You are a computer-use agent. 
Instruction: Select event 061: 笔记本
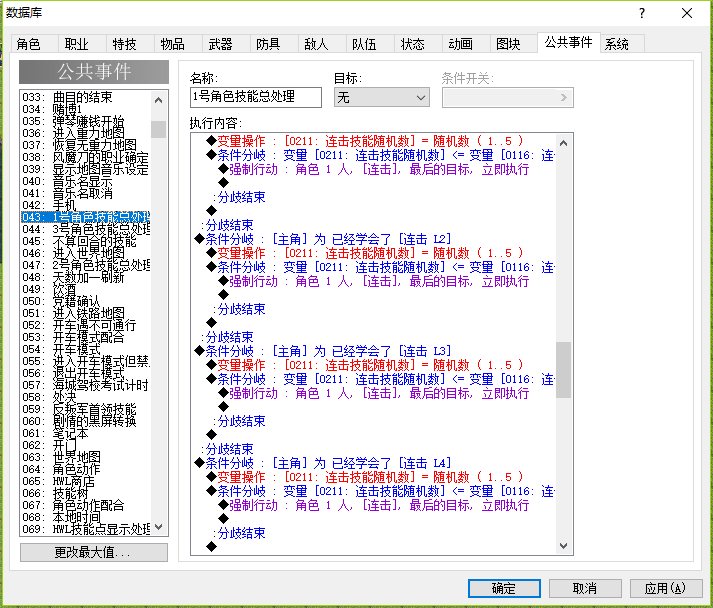coord(86,433)
